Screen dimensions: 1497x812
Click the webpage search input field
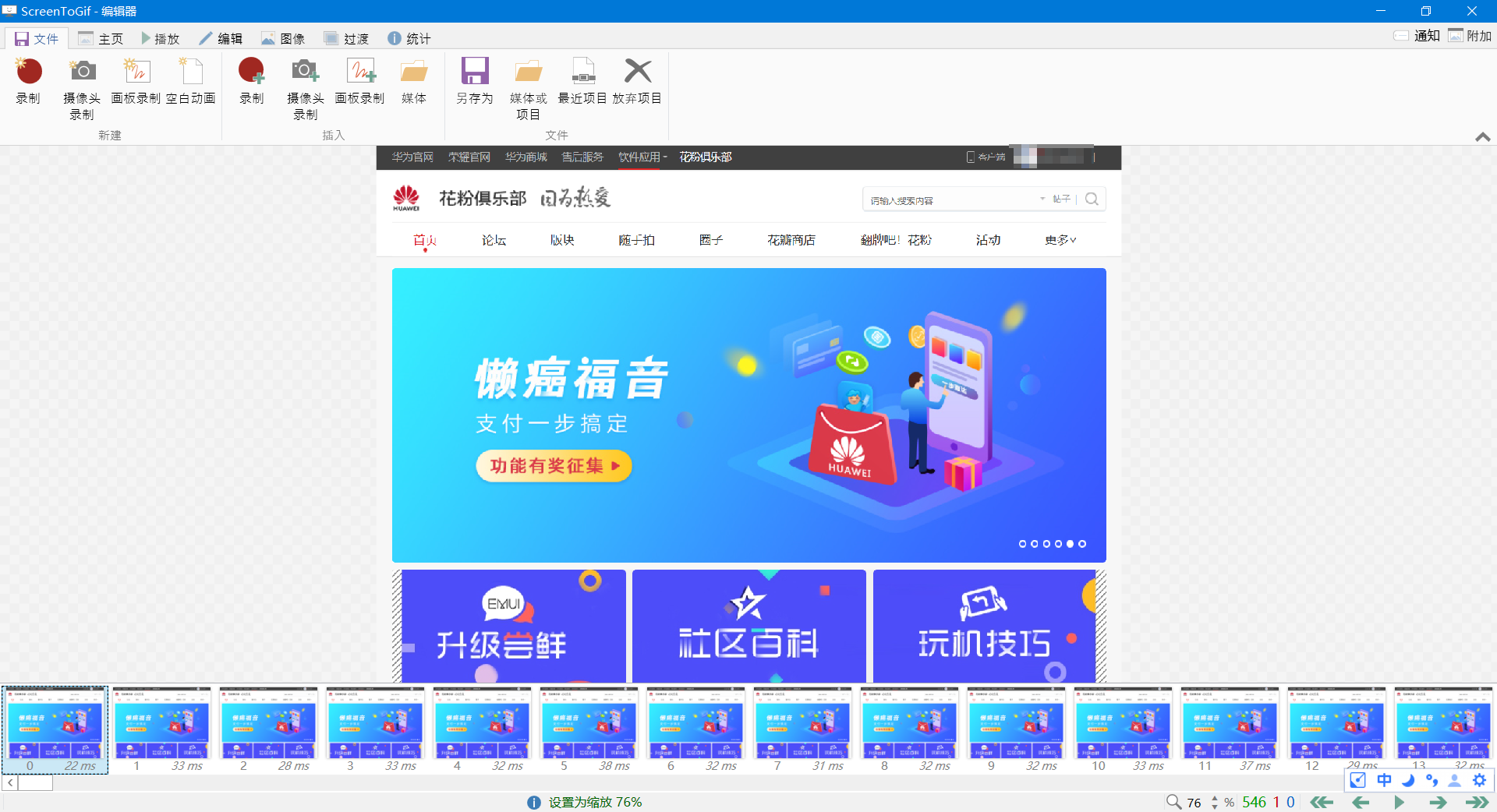[x=951, y=199]
